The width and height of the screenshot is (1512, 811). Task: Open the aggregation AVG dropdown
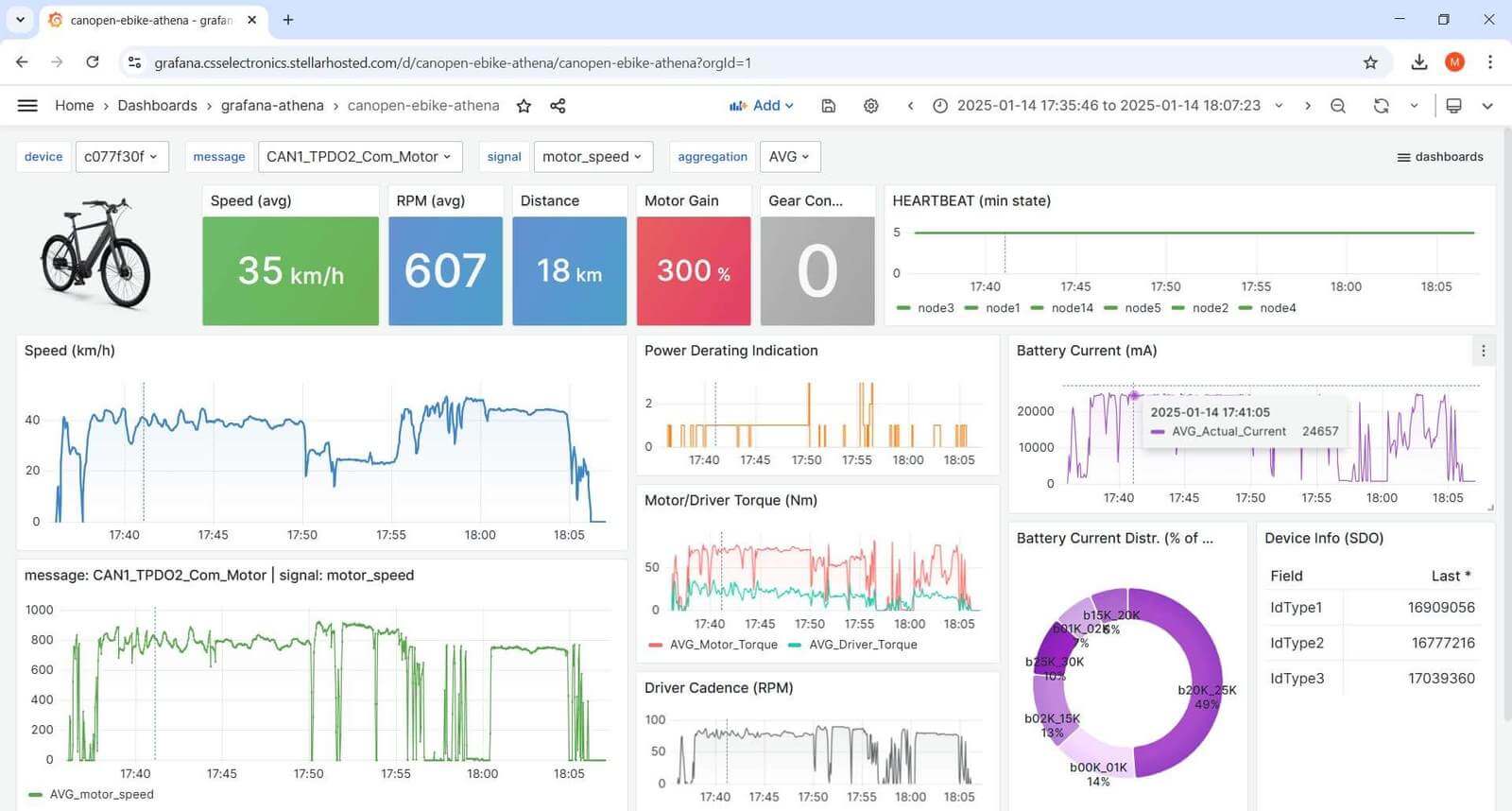[x=790, y=157]
